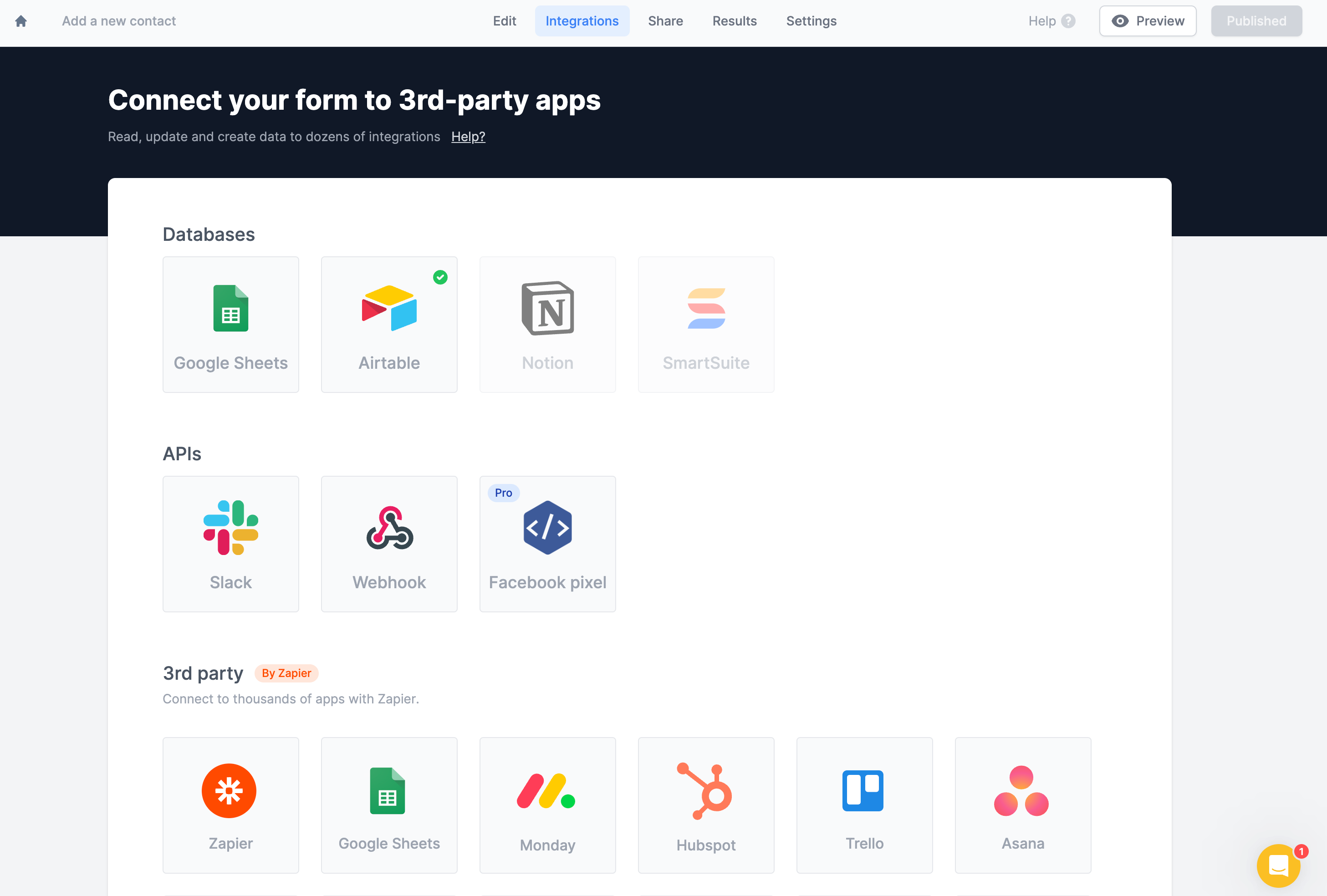1327x896 pixels.
Task: Click the Preview button
Action: coord(1148,21)
